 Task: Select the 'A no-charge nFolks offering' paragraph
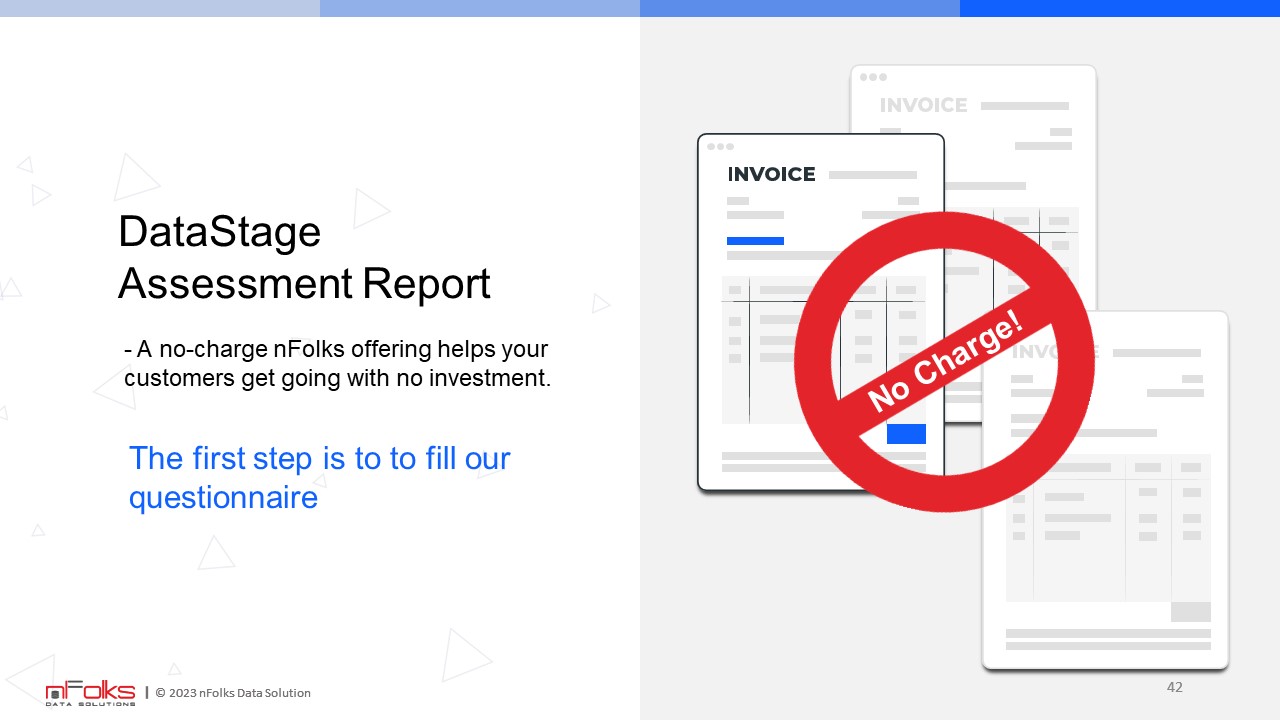[337, 365]
